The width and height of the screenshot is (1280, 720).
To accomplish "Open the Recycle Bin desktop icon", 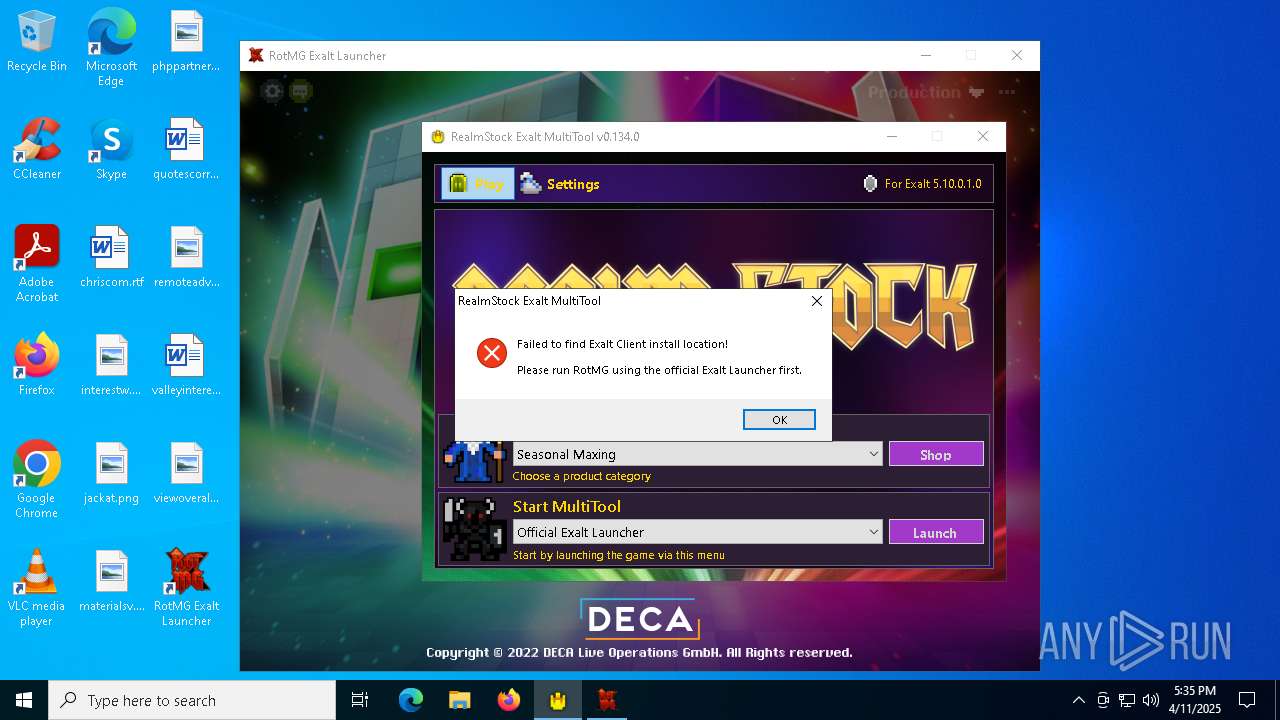I will click(37, 42).
